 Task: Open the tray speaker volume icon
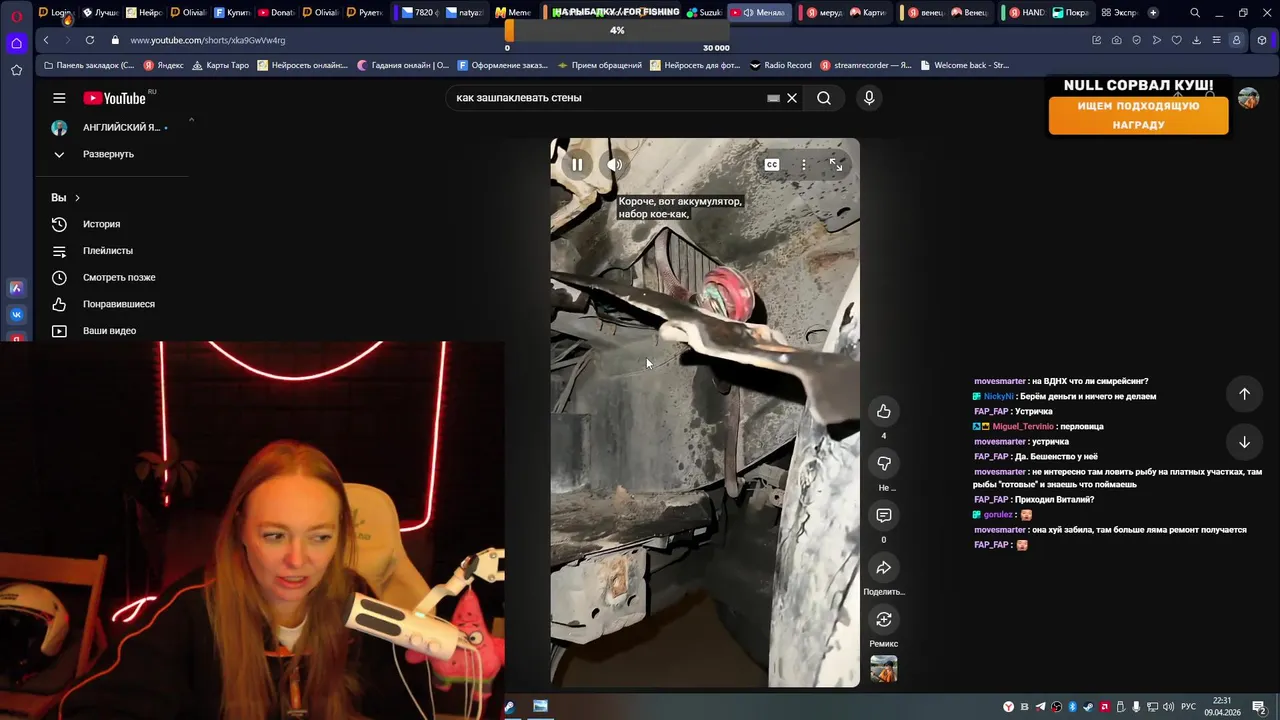[1168, 707]
